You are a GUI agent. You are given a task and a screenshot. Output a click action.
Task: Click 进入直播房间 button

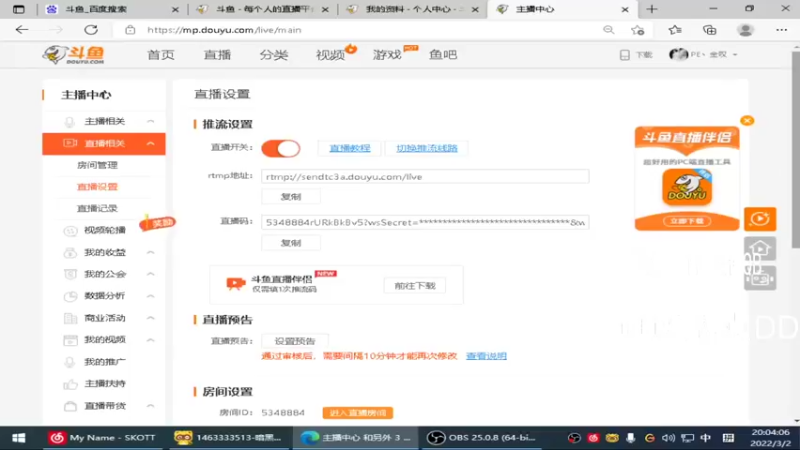(x=358, y=412)
